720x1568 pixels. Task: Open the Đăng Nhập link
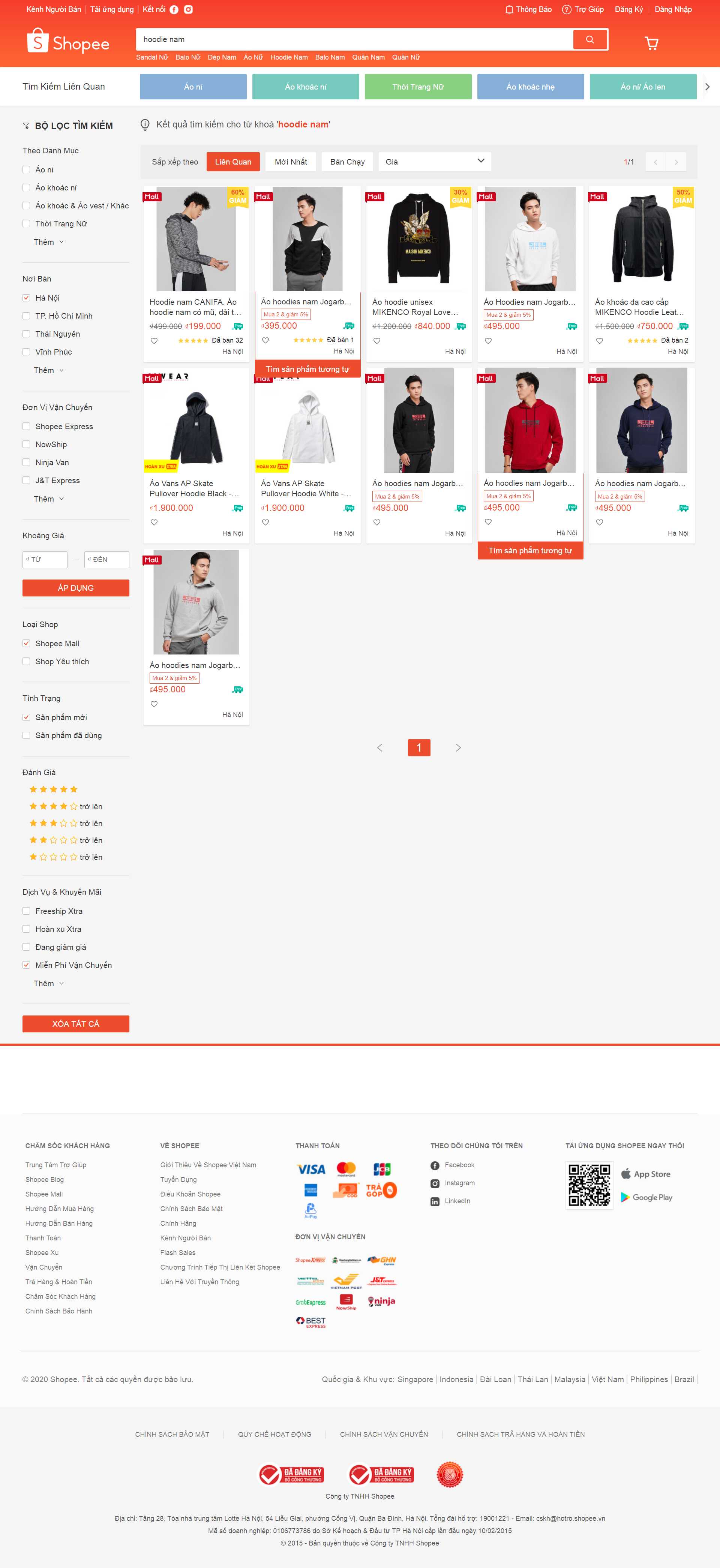pyautogui.click(x=673, y=10)
